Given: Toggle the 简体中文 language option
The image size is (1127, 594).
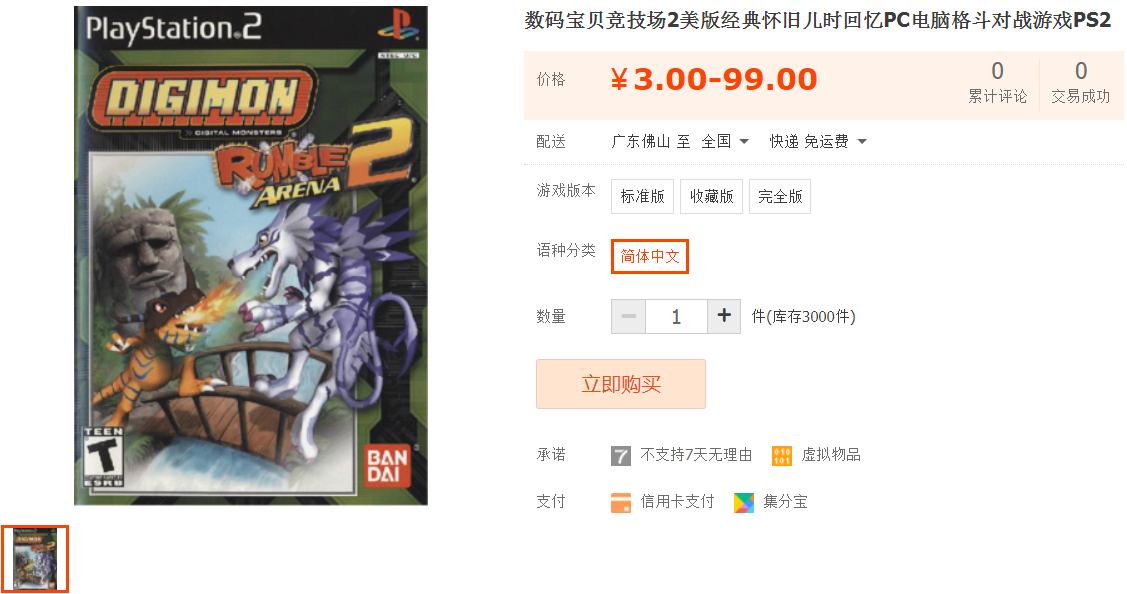Looking at the screenshot, I should pyautogui.click(x=650, y=256).
